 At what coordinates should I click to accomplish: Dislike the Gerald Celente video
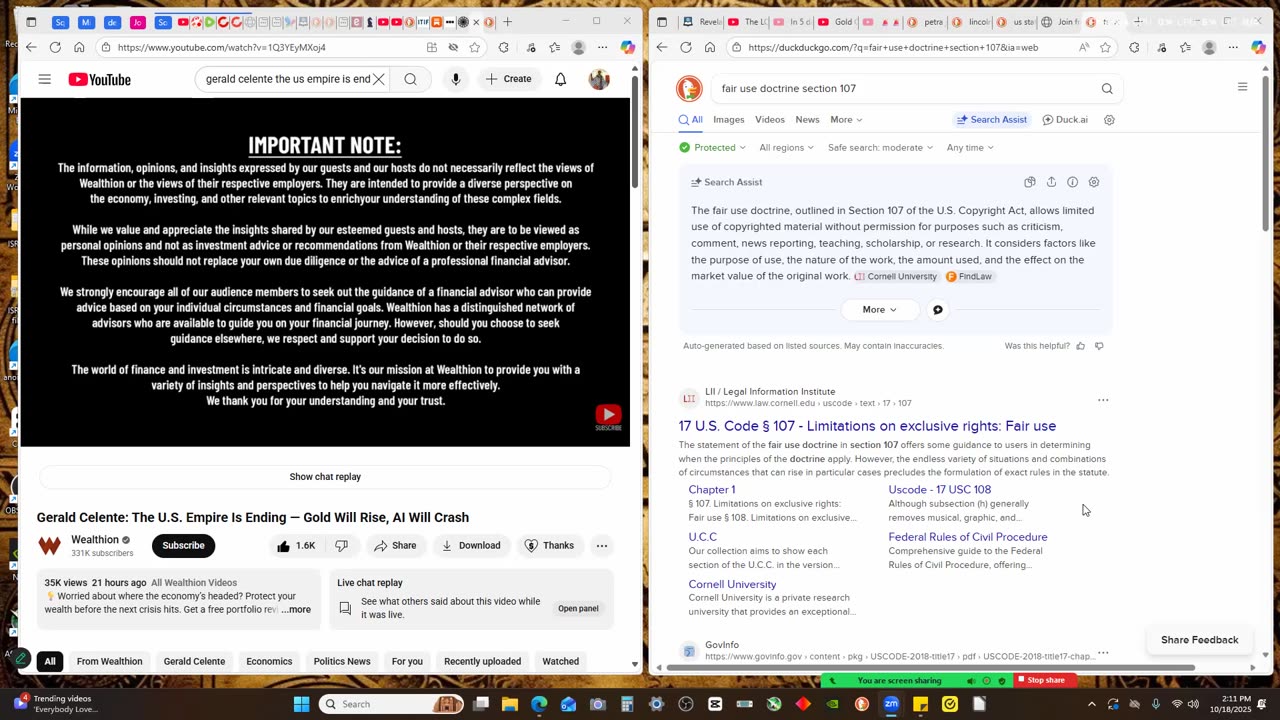point(341,545)
